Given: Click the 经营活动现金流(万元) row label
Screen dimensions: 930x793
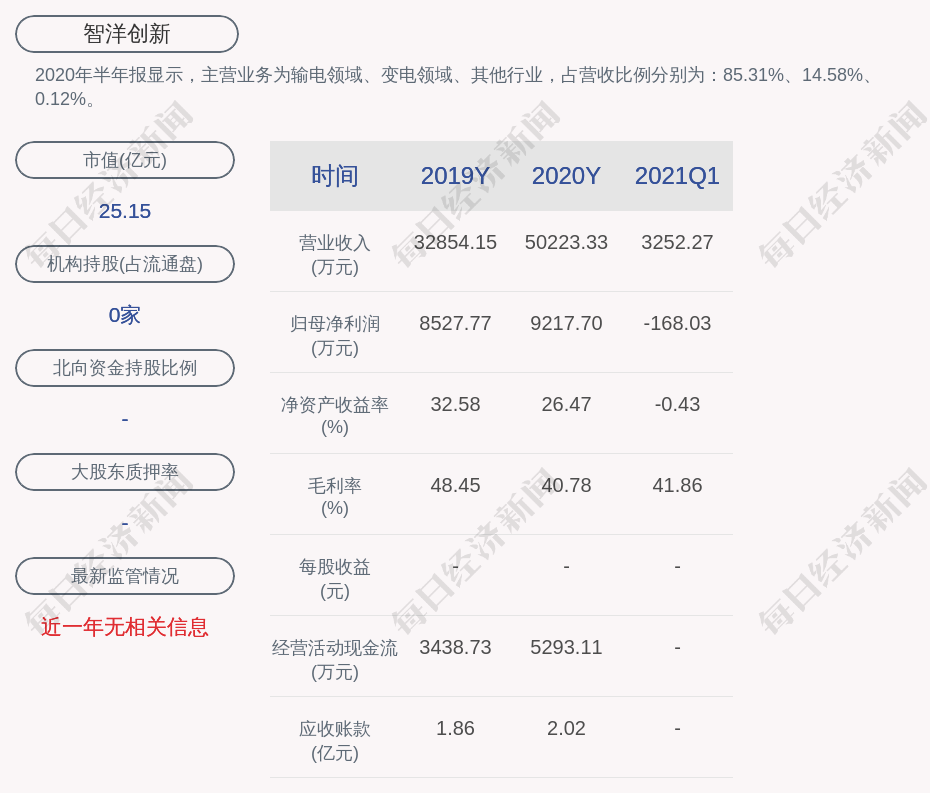Looking at the screenshot, I should 335,660.
